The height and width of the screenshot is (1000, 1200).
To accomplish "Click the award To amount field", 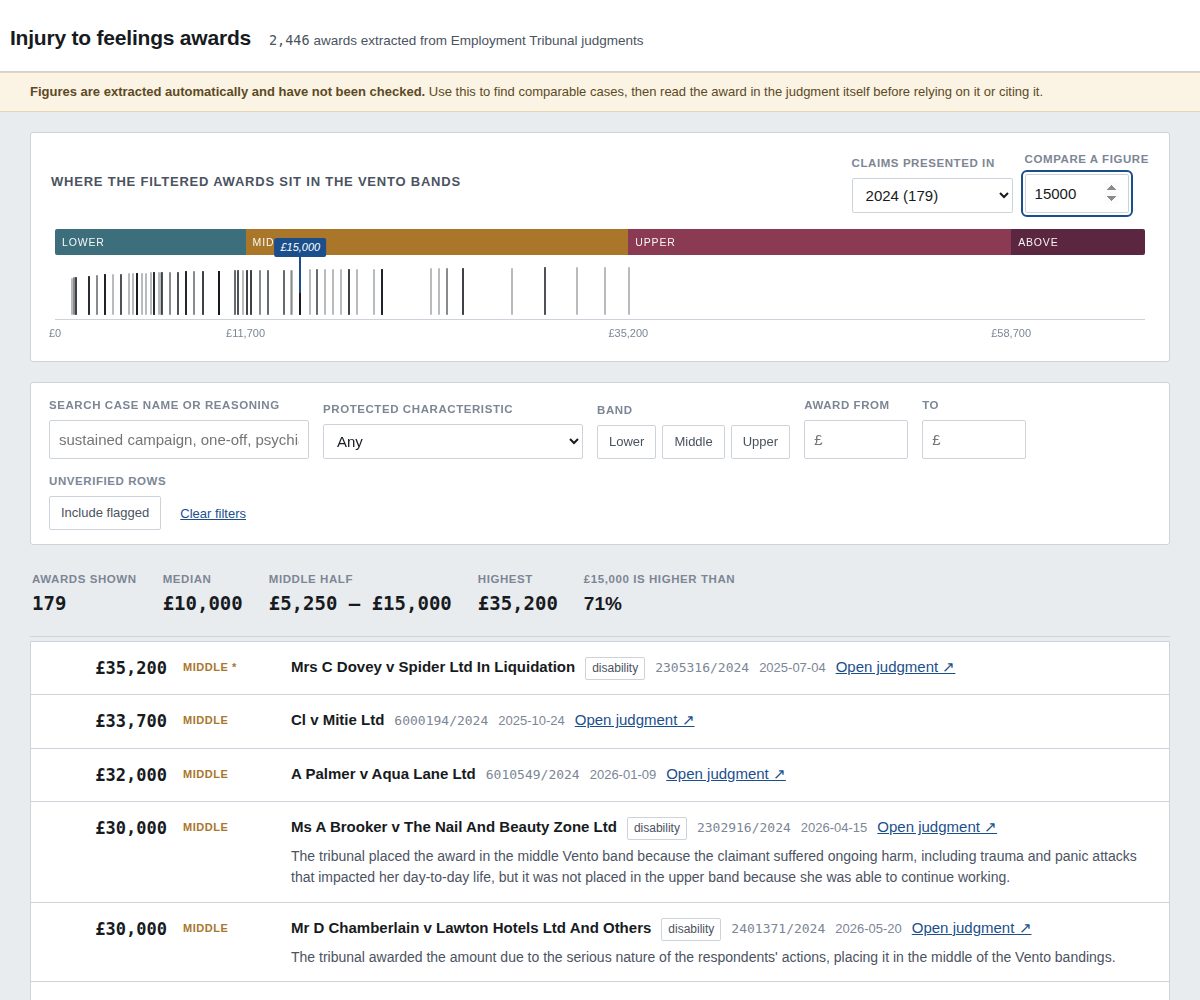I will [x=974, y=439].
